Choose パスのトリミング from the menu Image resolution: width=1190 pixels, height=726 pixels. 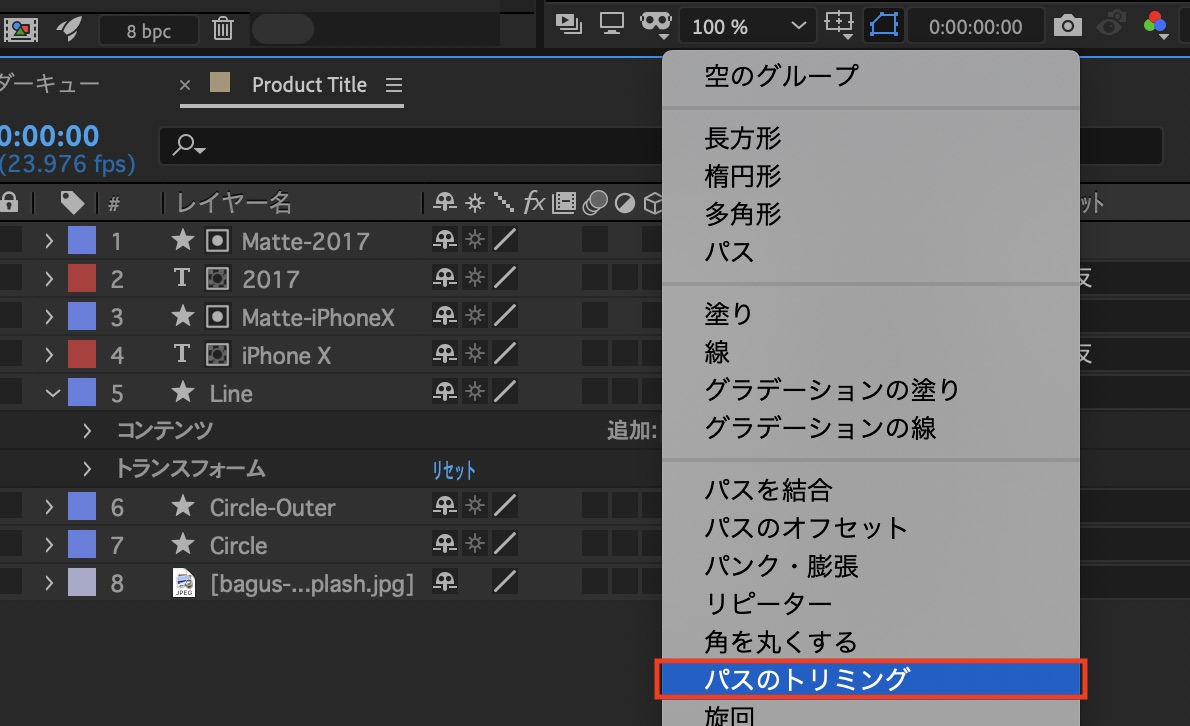pyautogui.click(x=870, y=680)
